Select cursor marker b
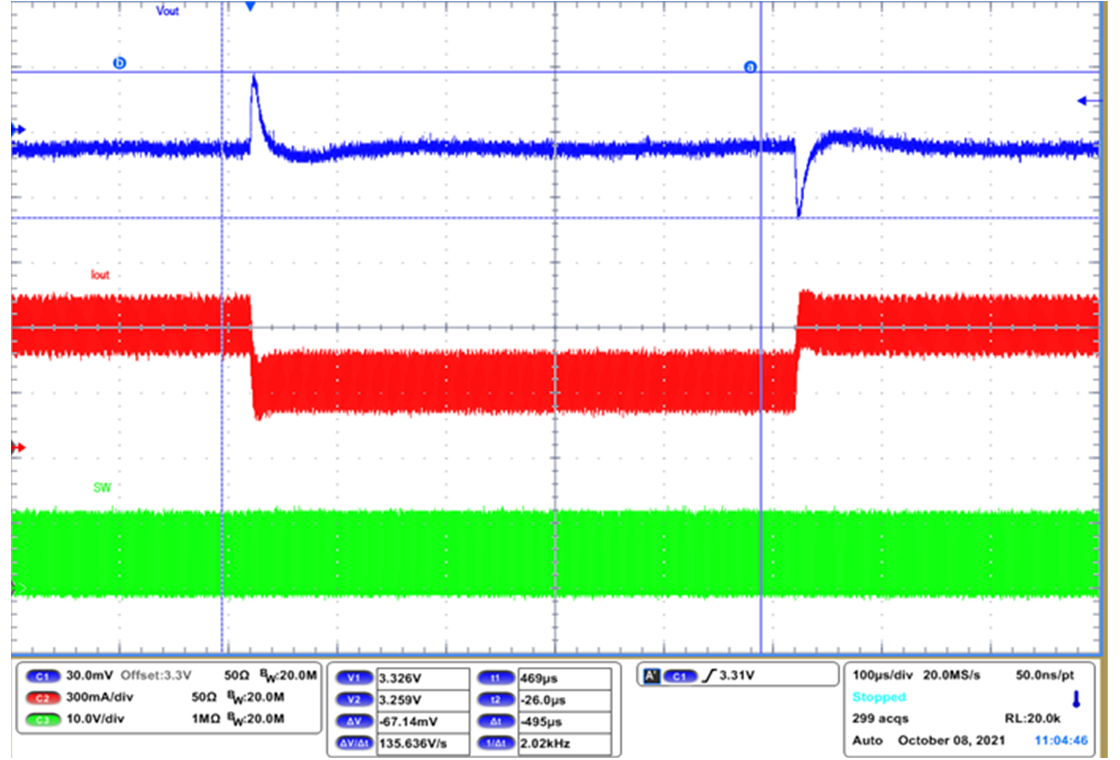Screen dimensions: 1120x760 (x=120, y=61)
